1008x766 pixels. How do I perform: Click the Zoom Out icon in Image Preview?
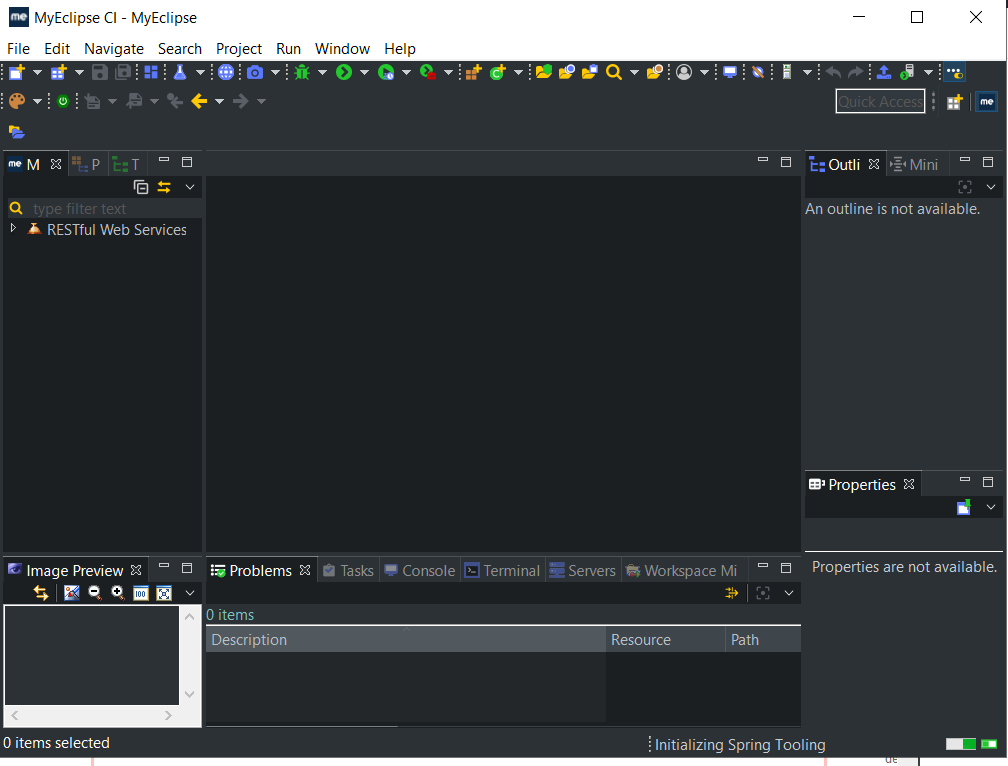[x=94, y=592]
